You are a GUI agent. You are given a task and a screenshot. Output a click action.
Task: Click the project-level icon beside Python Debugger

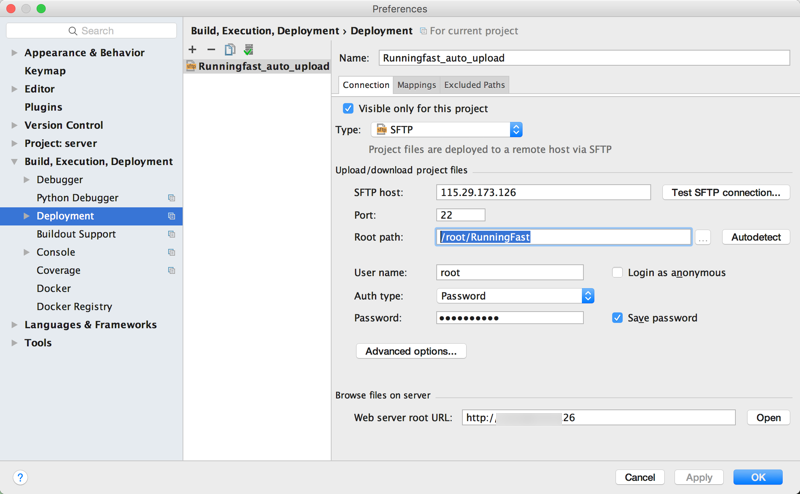tap(171, 198)
